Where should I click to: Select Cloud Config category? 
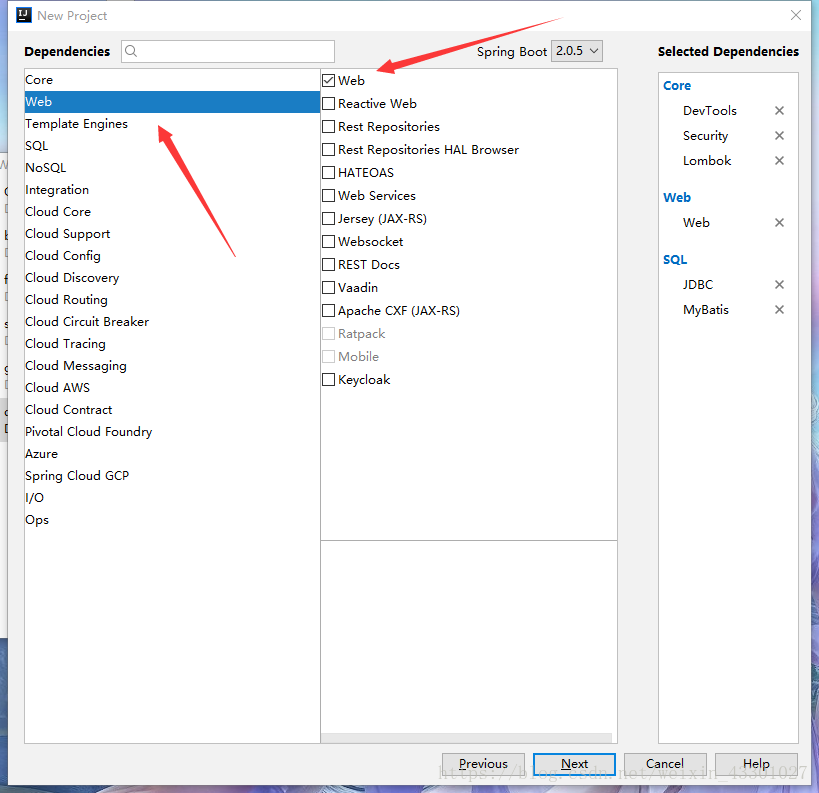pyautogui.click(x=172, y=255)
